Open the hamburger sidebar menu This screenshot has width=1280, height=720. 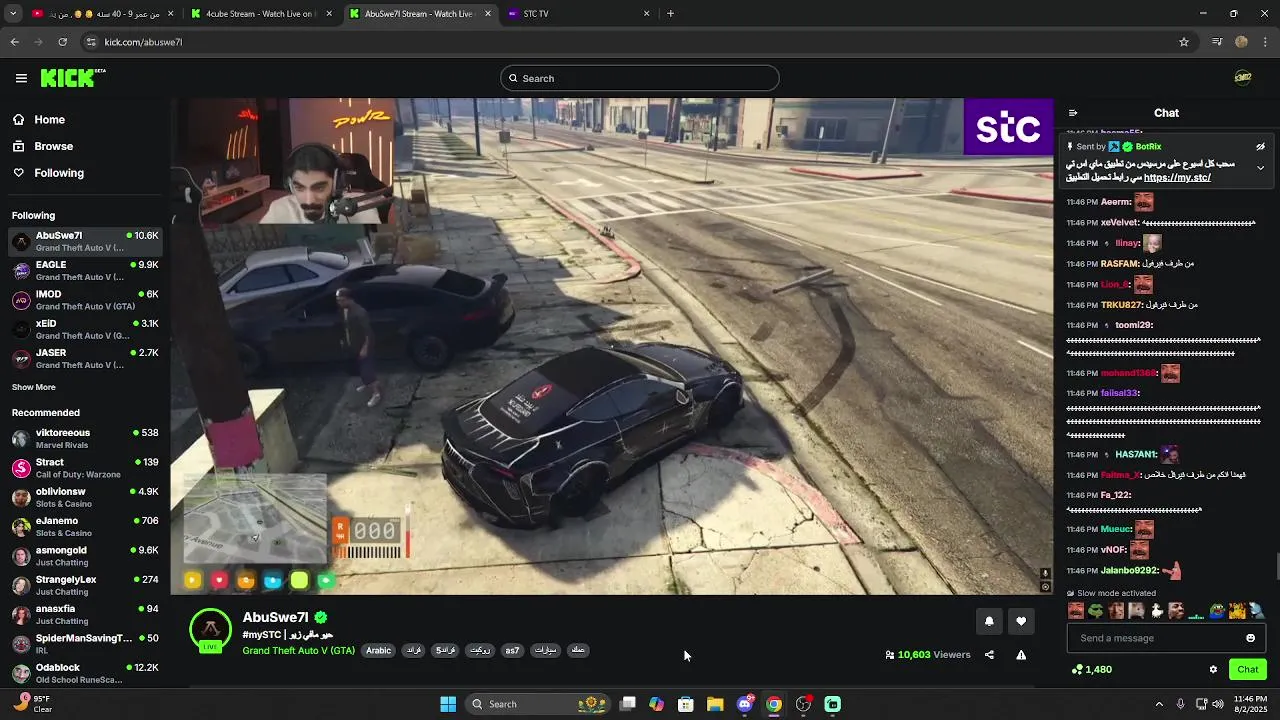[21, 78]
